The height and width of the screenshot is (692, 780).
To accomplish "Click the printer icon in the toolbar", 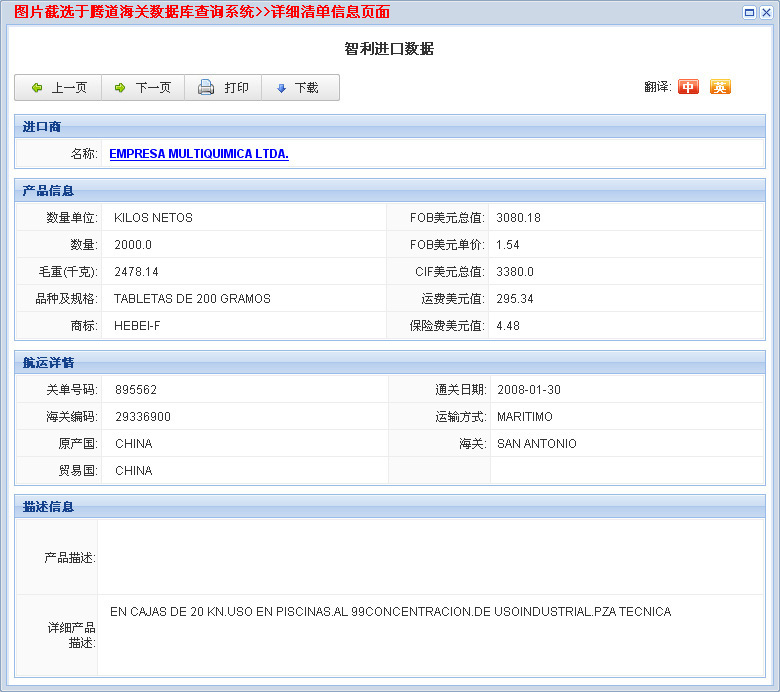I will tap(206, 88).
